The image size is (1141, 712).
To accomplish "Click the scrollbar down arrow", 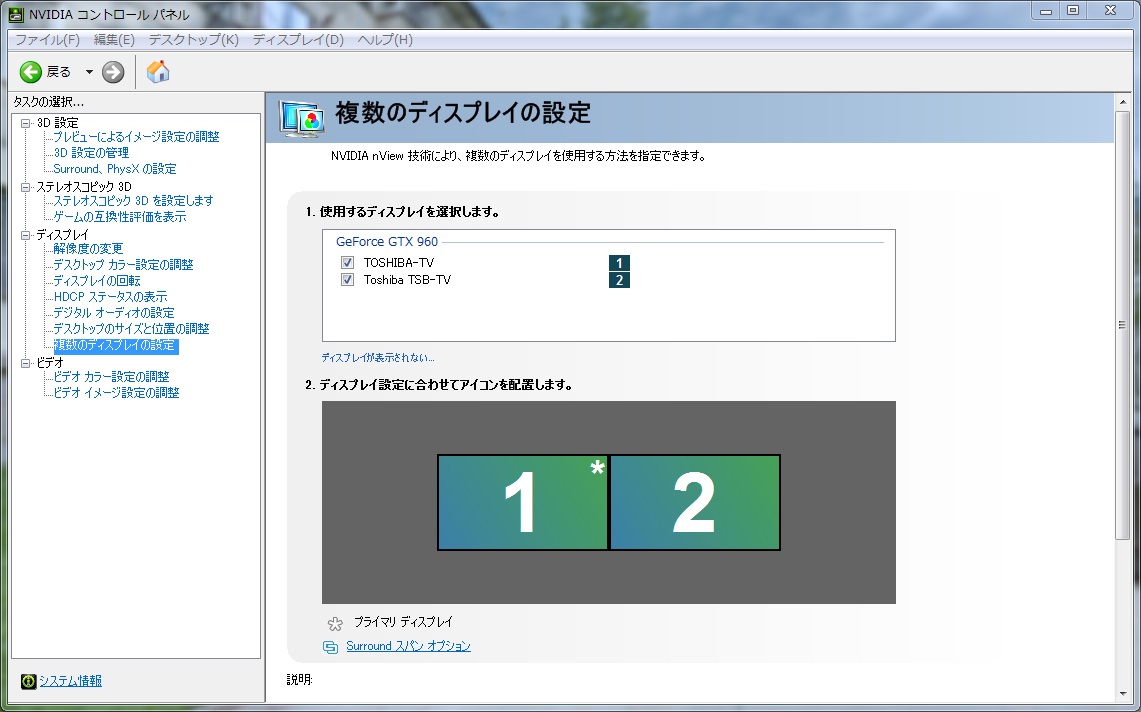I will 1122,695.
